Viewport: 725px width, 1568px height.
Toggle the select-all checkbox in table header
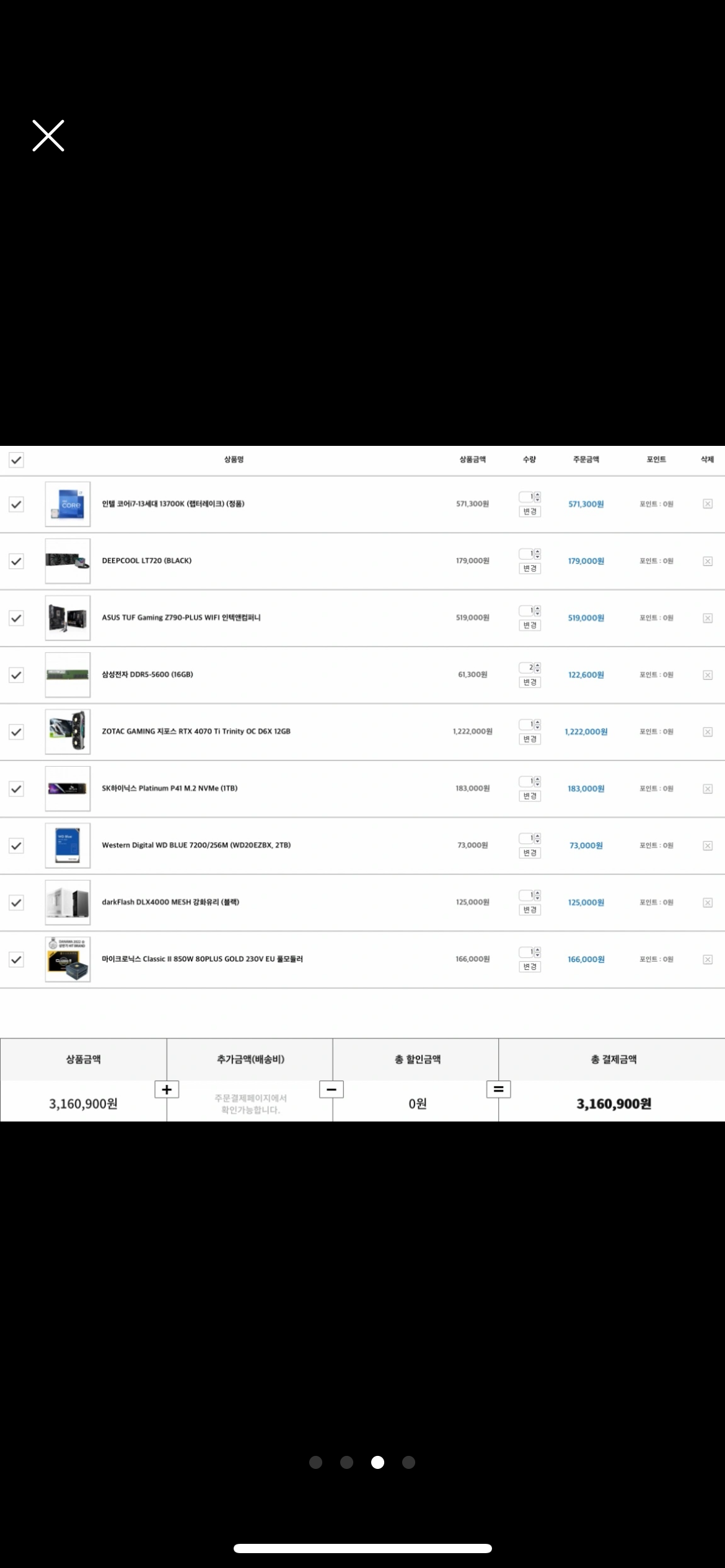(x=16, y=460)
